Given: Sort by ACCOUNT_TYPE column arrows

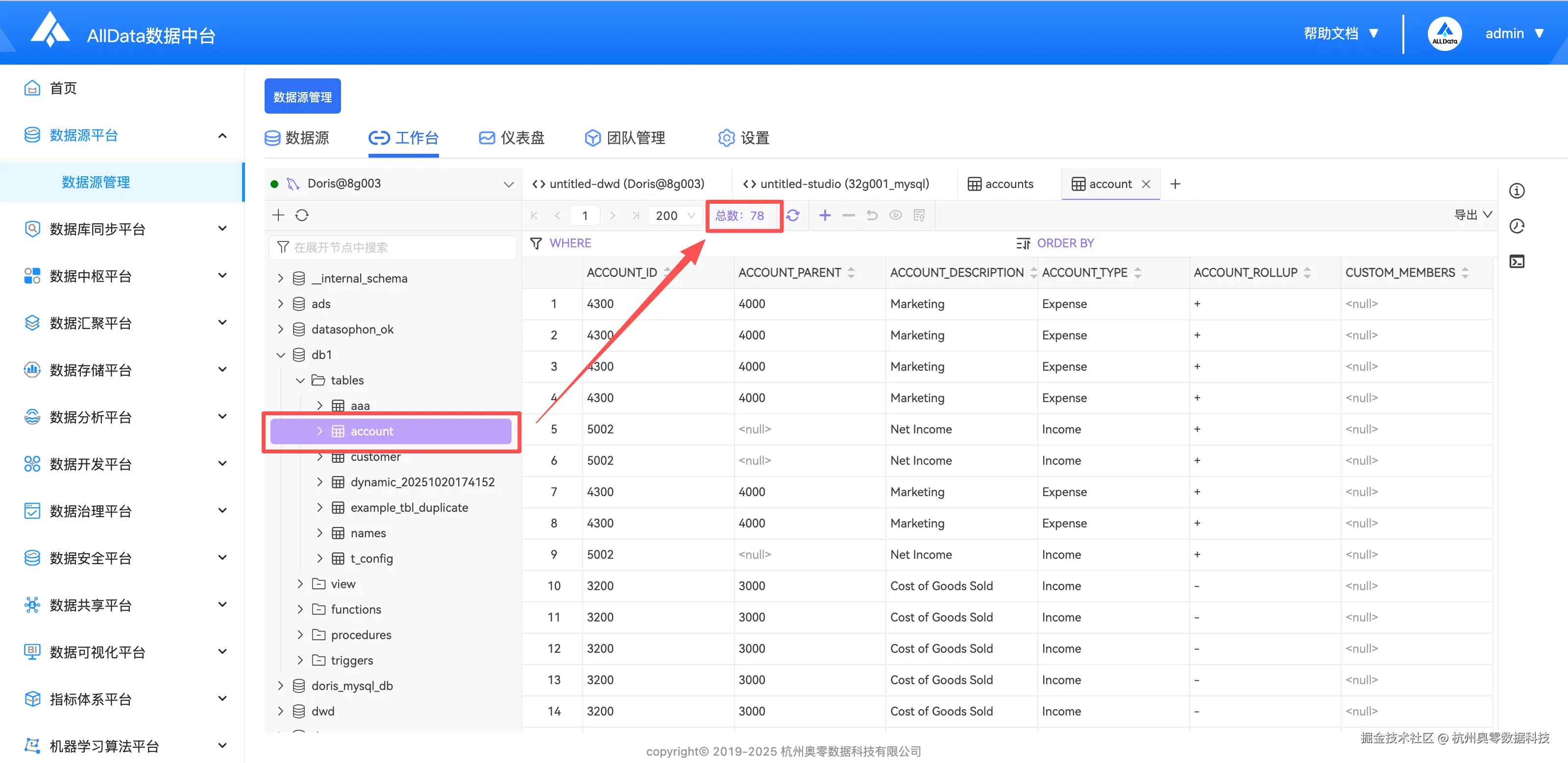Looking at the screenshot, I should pos(1137,273).
